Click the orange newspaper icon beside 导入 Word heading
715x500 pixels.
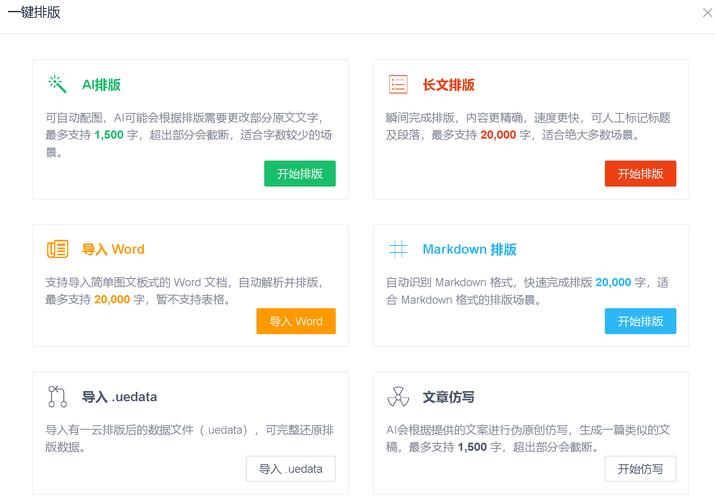coord(57,249)
